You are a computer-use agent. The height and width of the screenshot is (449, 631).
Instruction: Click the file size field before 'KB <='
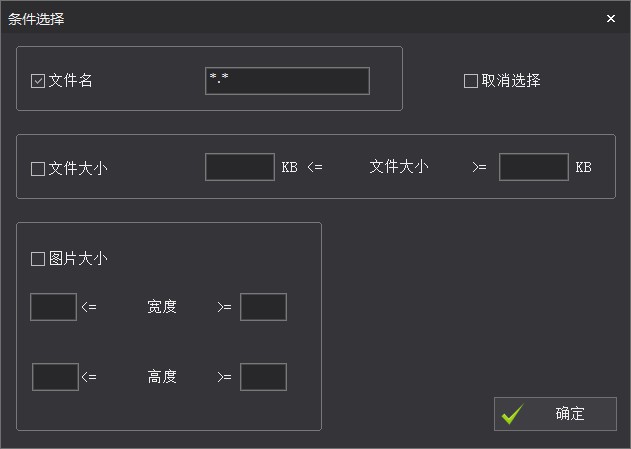tap(240, 167)
